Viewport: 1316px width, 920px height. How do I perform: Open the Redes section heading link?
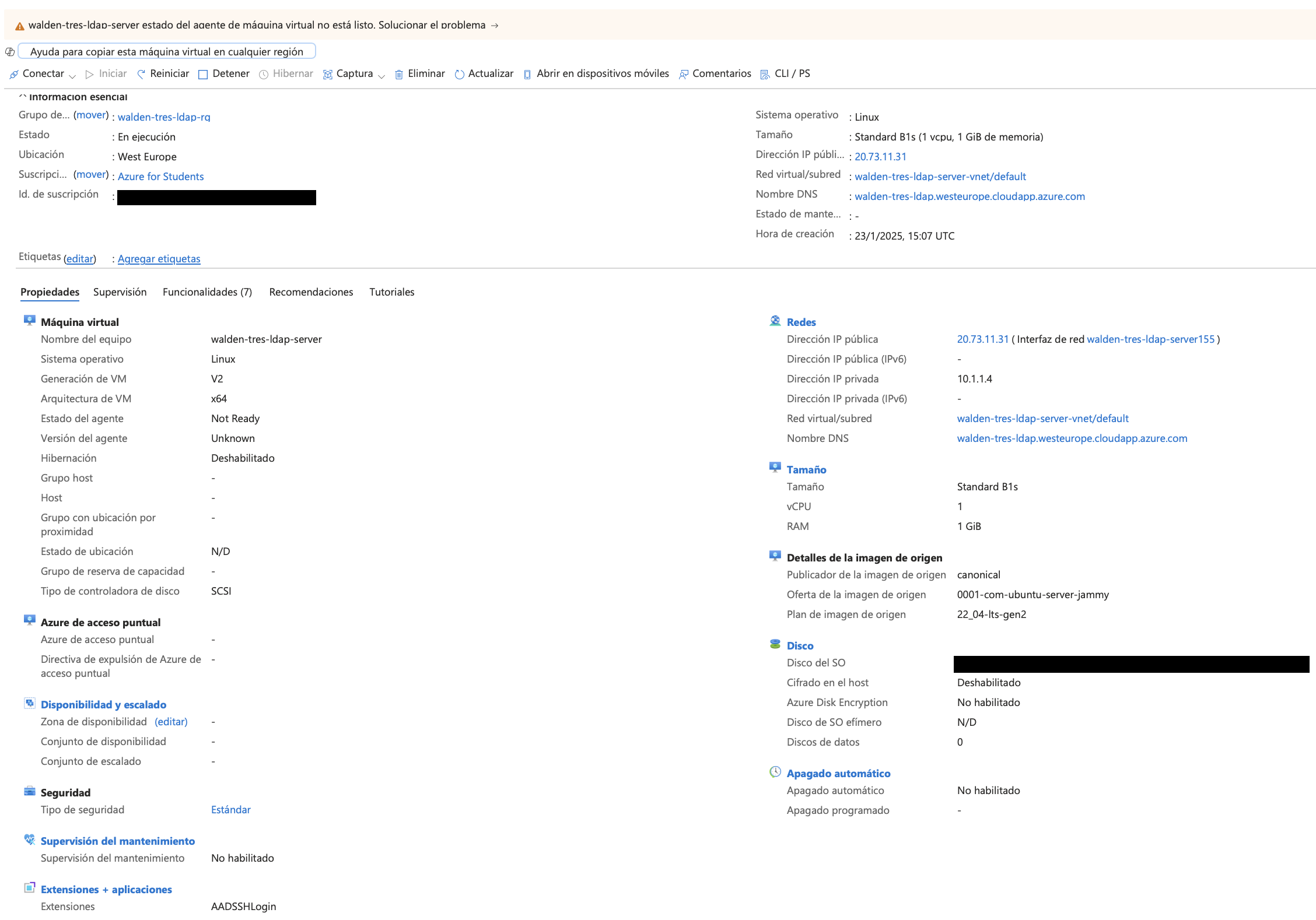point(801,322)
